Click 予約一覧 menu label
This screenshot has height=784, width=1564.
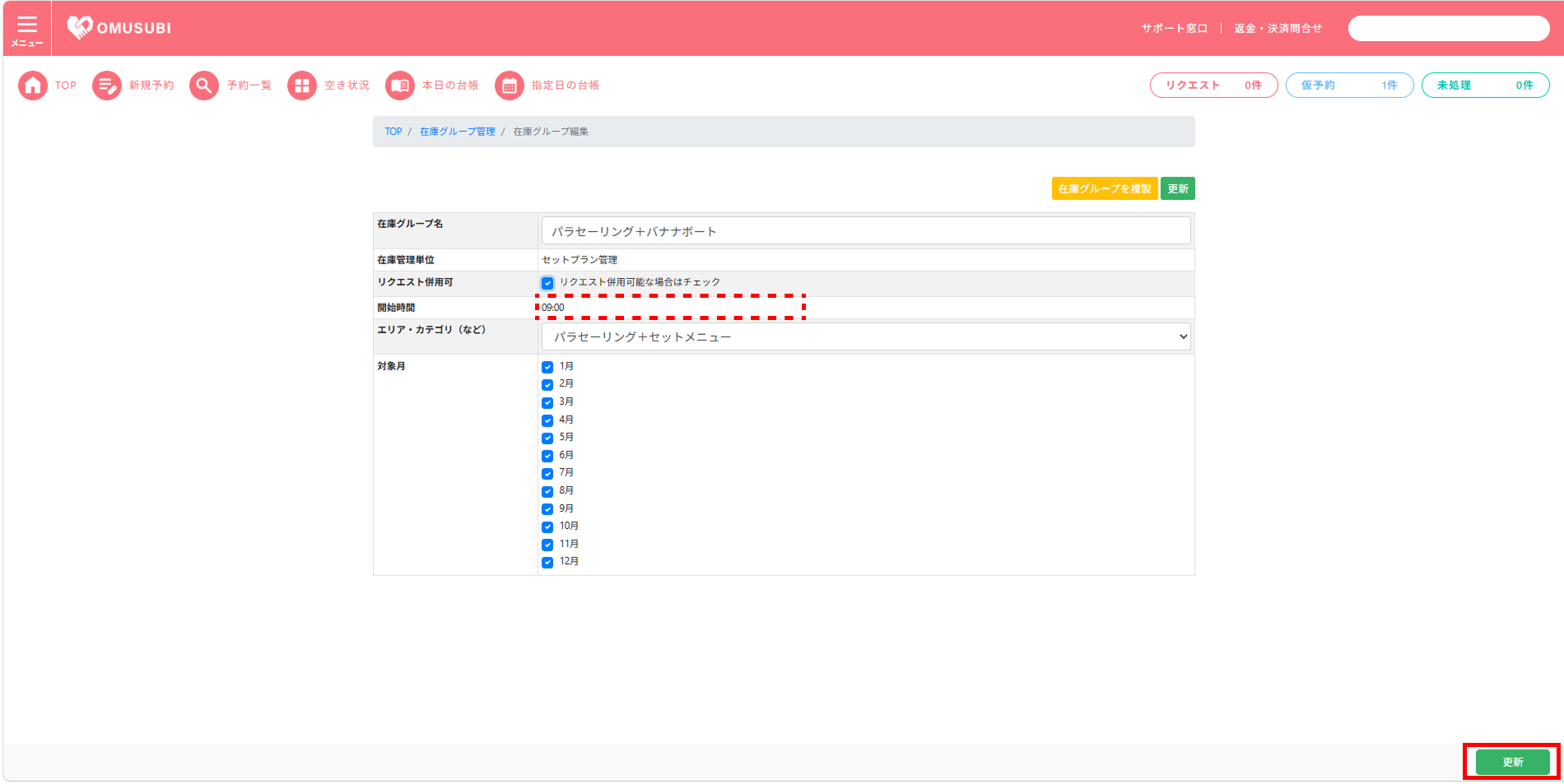tap(249, 86)
